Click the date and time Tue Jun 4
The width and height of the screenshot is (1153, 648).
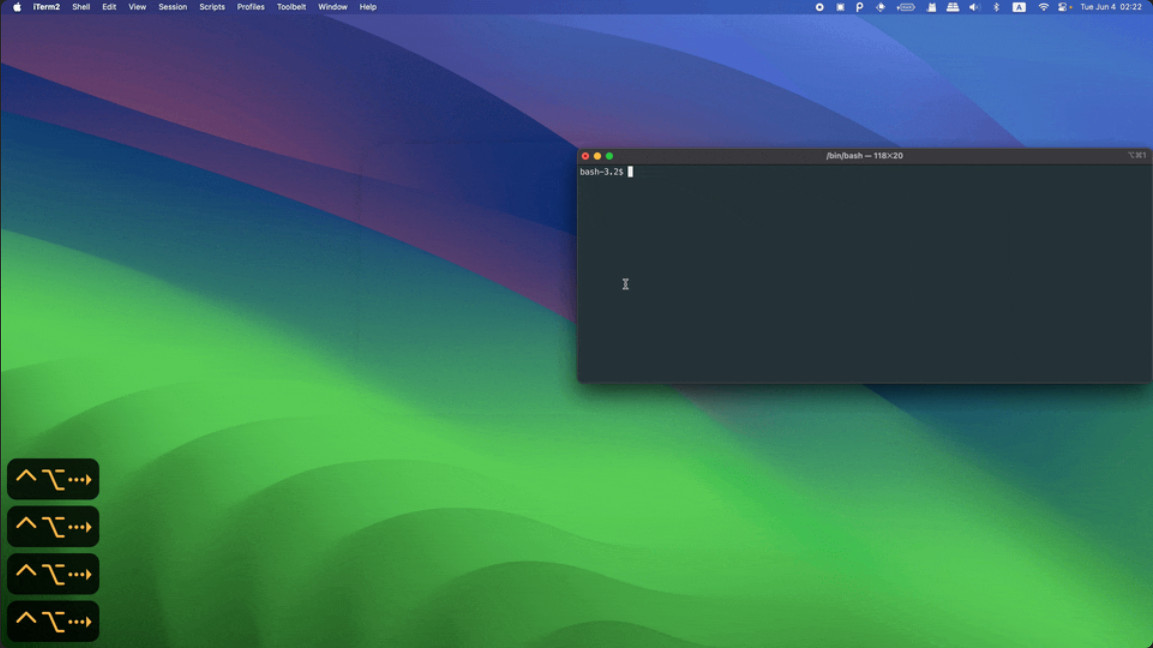(x=1111, y=7)
